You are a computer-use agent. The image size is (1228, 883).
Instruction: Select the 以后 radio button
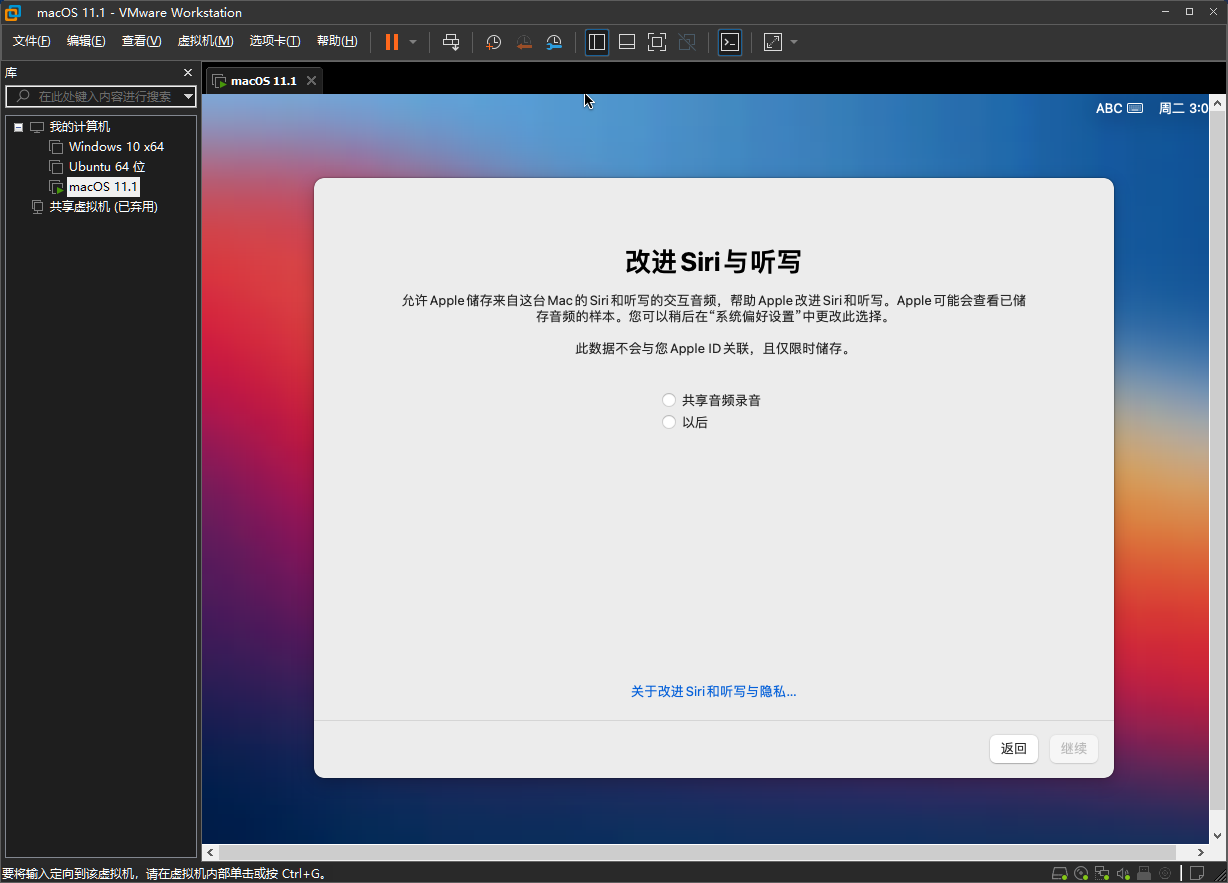pyautogui.click(x=669, y=422)
